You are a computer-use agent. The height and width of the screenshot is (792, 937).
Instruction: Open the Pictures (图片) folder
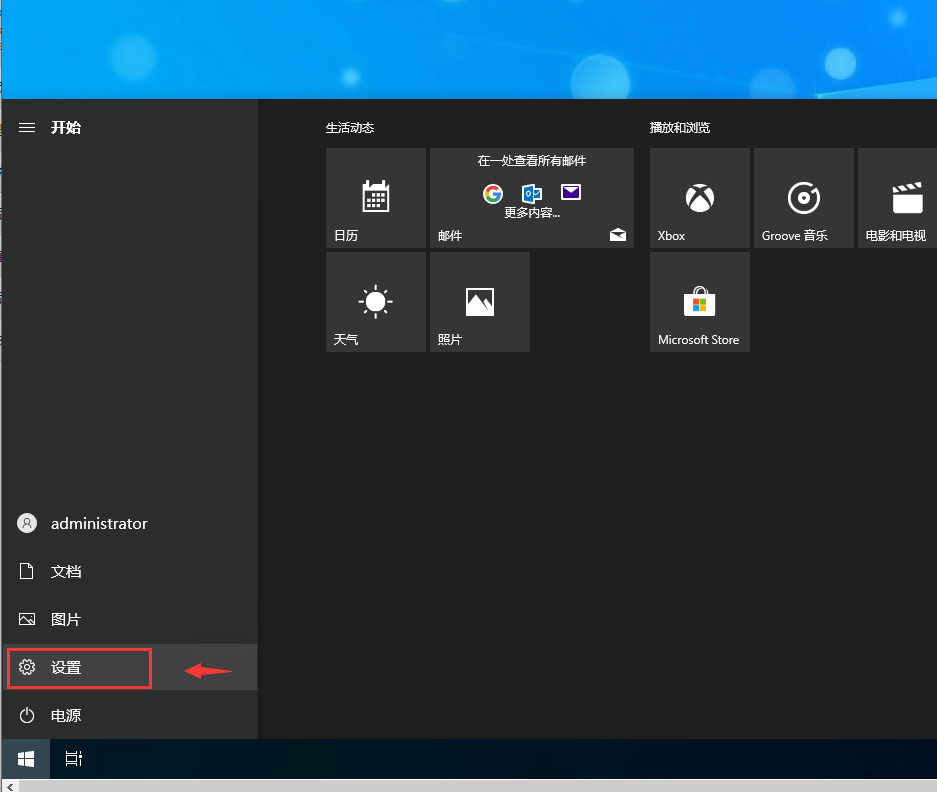tap(66, 620)
